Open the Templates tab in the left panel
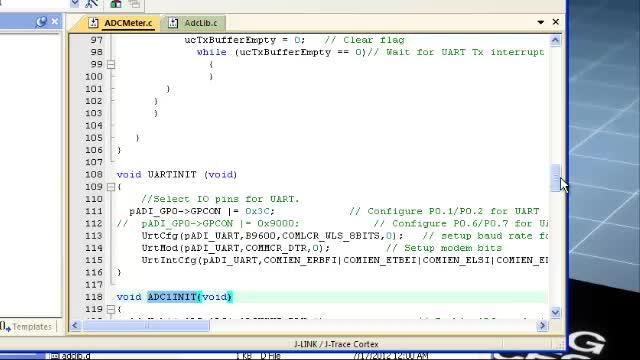Screen dimensions: 640x360 pos(27,327)
